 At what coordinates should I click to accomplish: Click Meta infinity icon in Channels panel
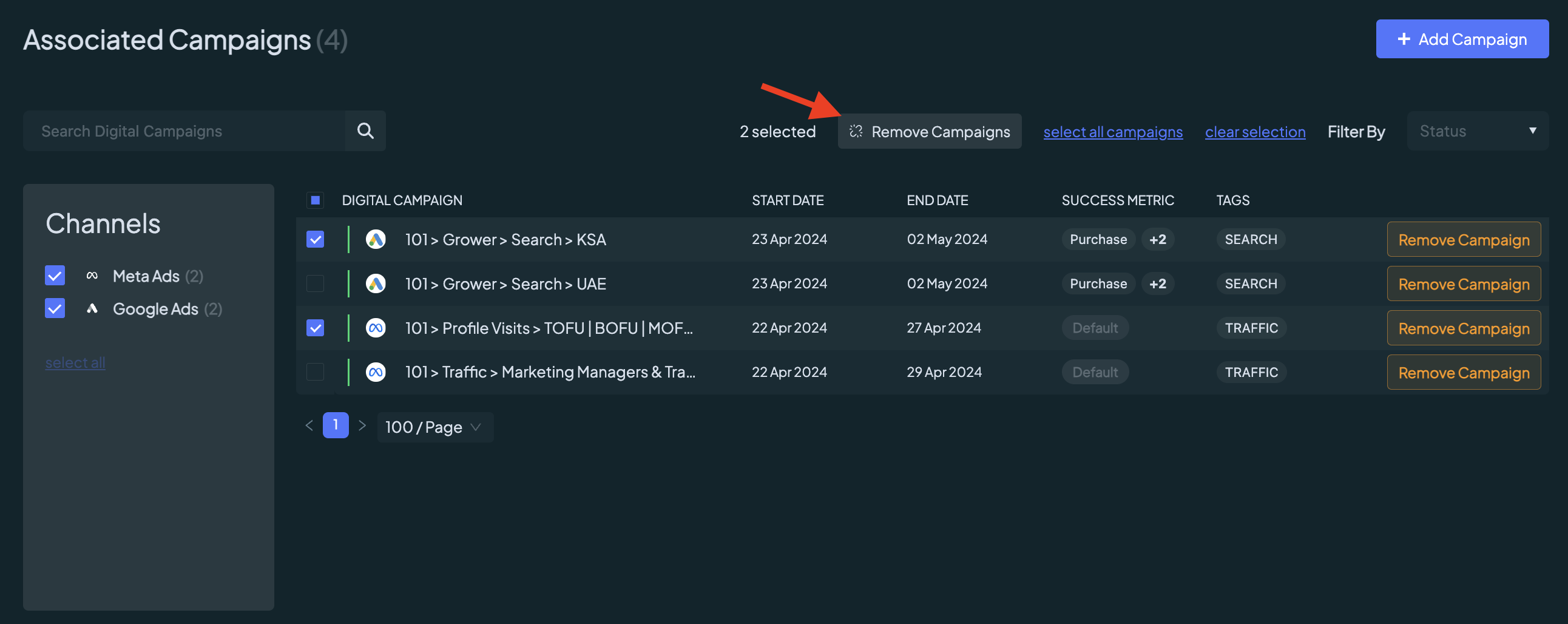click(x=92, y=276)
